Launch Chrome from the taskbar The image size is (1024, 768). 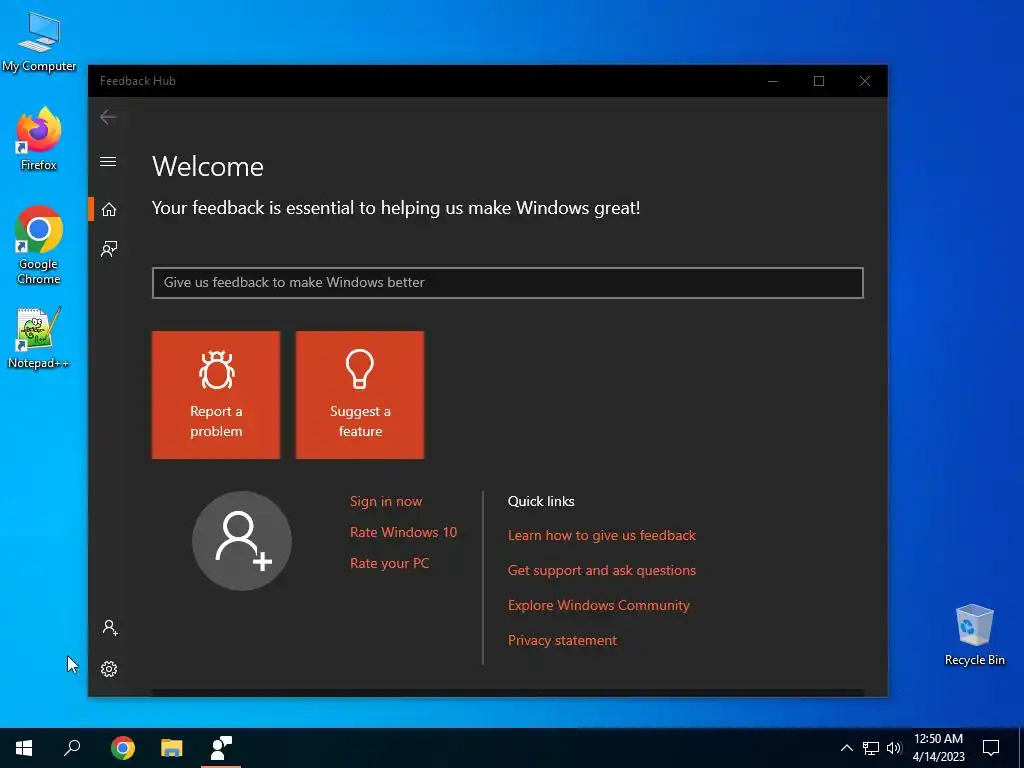click(123, 748)
